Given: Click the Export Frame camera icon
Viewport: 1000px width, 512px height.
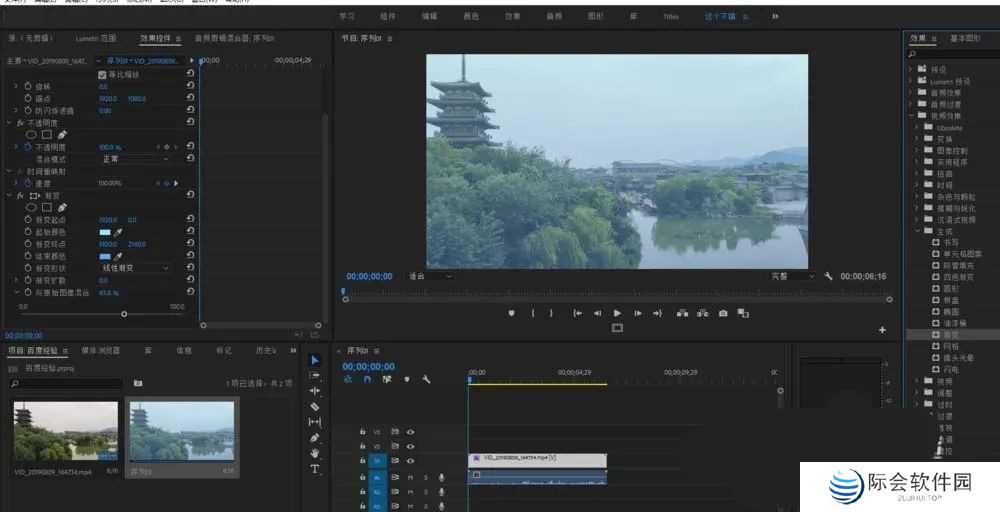Looking at the screenshot, I should pos(723,313).
